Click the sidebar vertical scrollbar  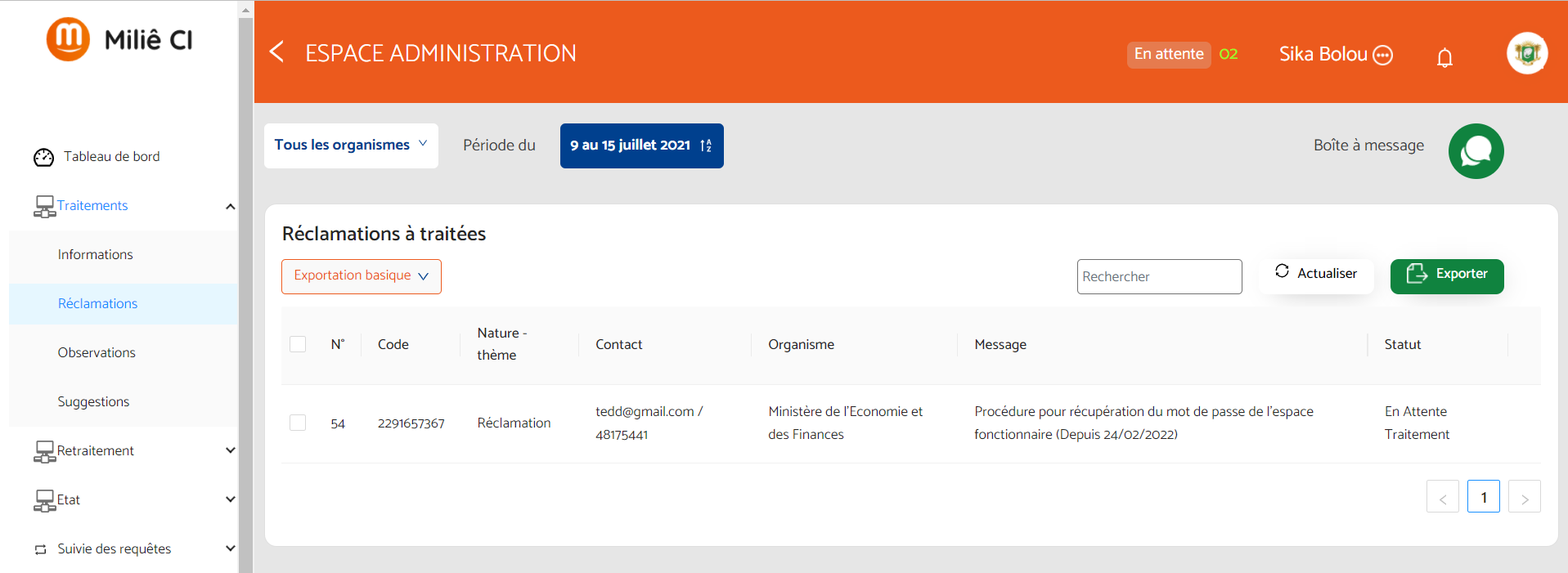point(245,286)
